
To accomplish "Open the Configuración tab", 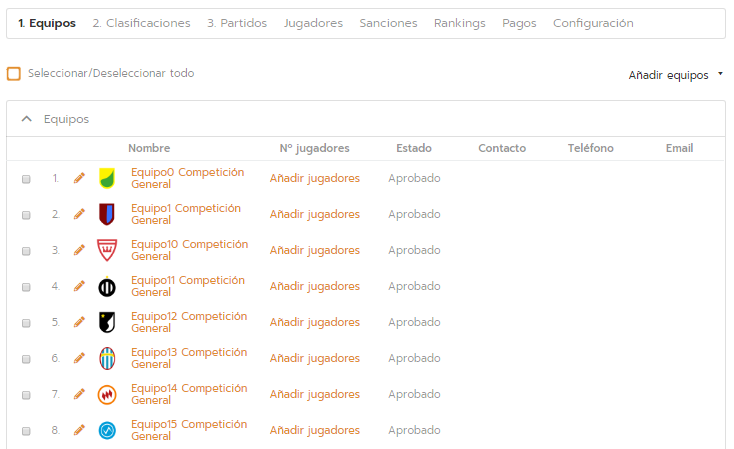I will (x=593, y=23).
